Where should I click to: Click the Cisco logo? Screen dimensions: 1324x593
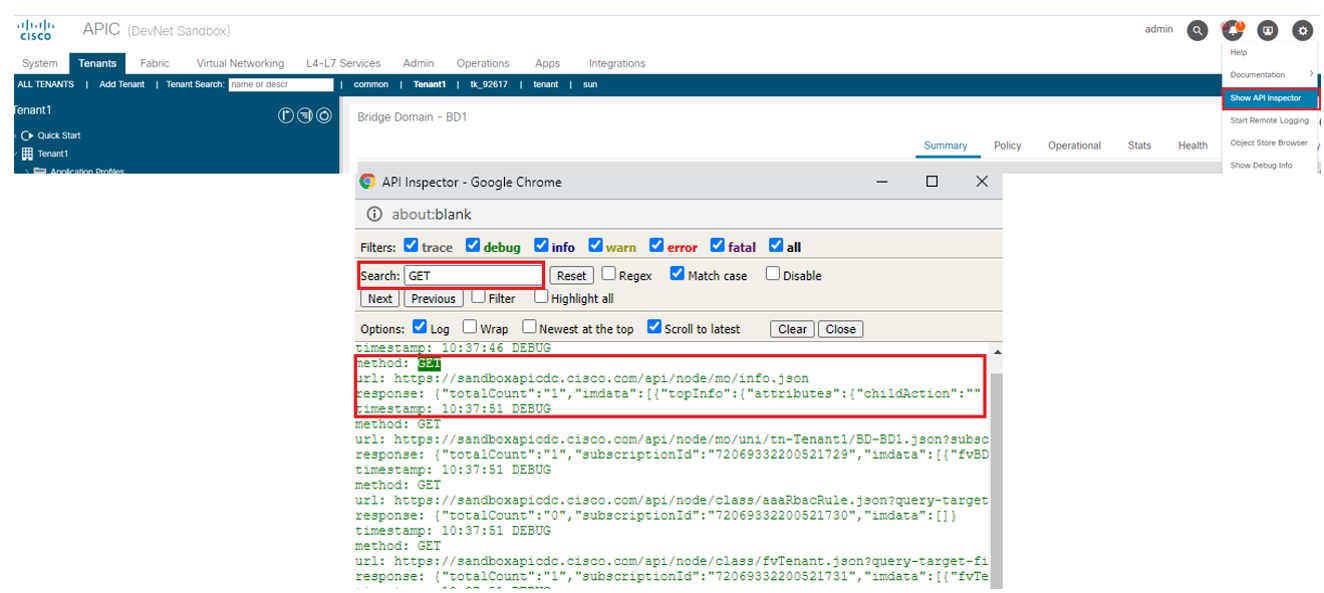(36, 30)
